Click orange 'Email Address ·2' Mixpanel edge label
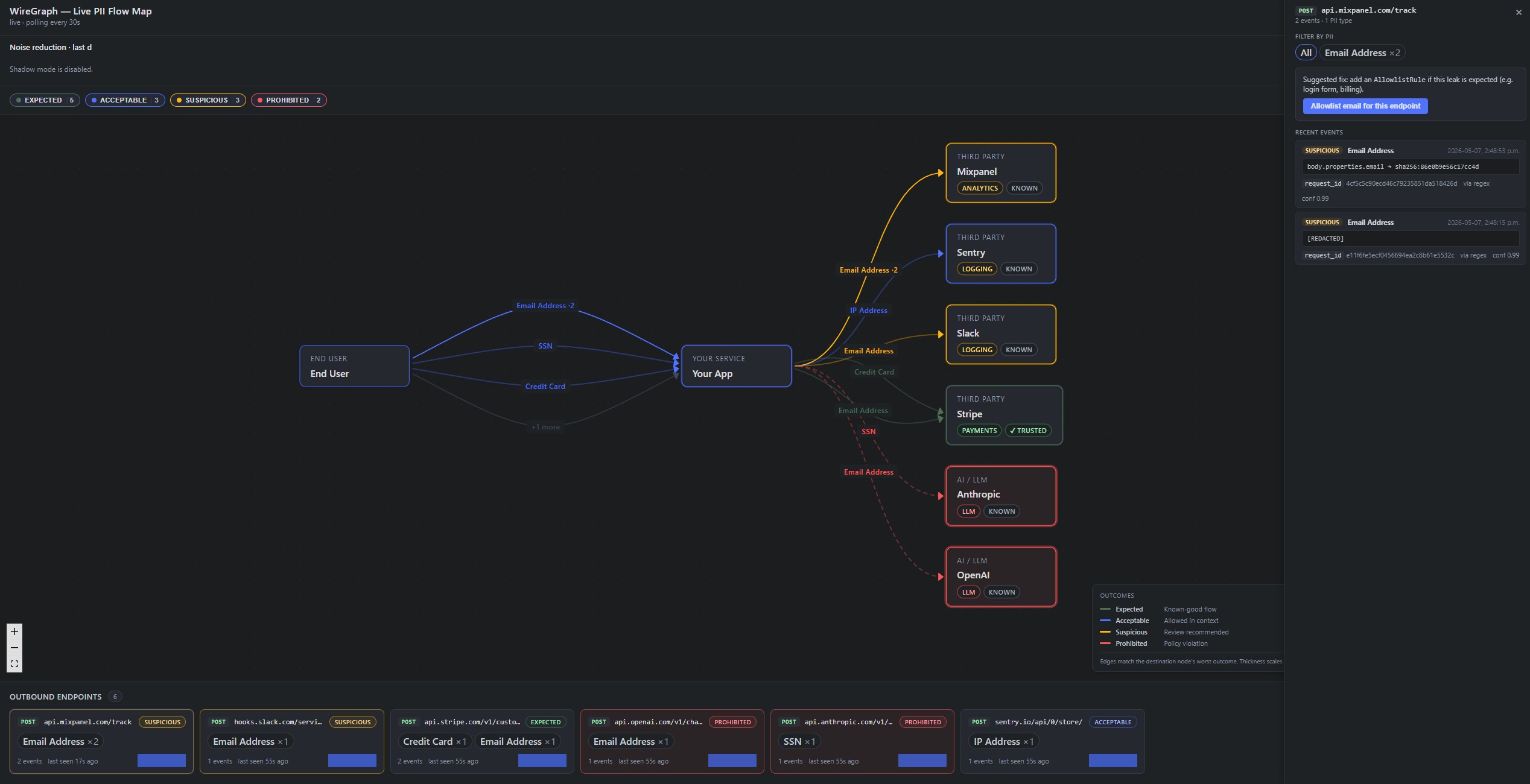Viewport: 1530px width, 784px height. pyautogui.click(x=869, y=270)
